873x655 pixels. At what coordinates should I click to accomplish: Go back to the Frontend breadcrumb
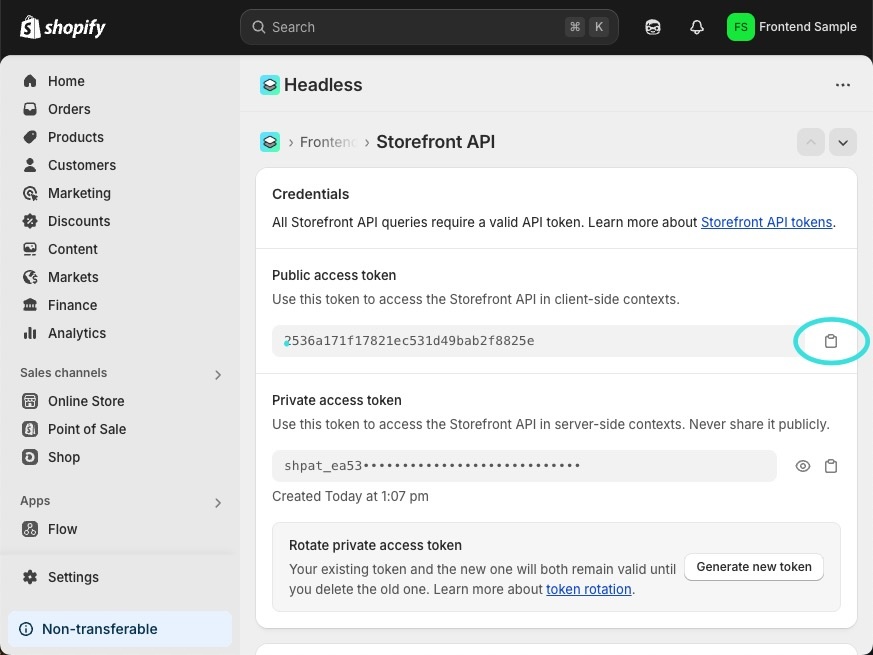tap(328, 142)
